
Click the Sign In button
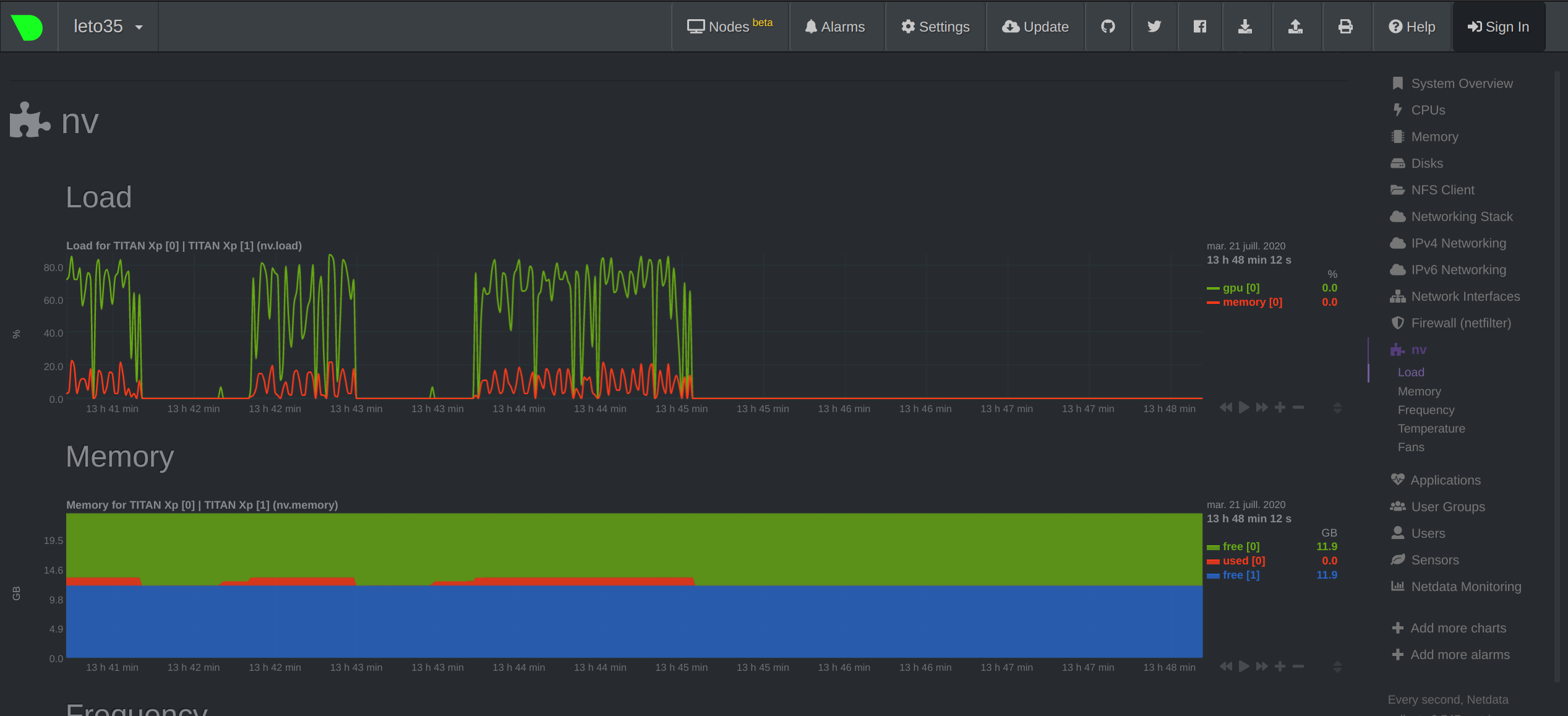[x=1498, y=27]
